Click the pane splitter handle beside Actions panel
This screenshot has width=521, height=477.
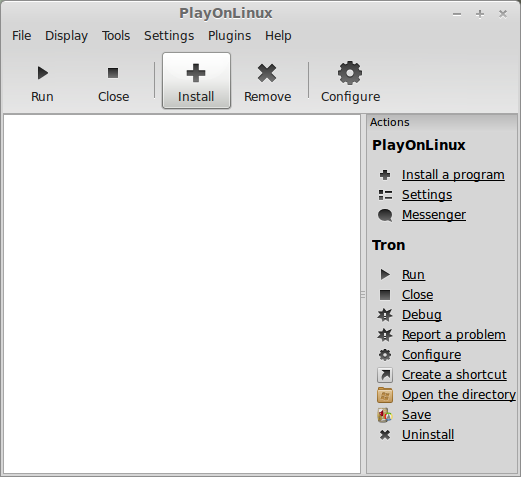tap(363, 294)
